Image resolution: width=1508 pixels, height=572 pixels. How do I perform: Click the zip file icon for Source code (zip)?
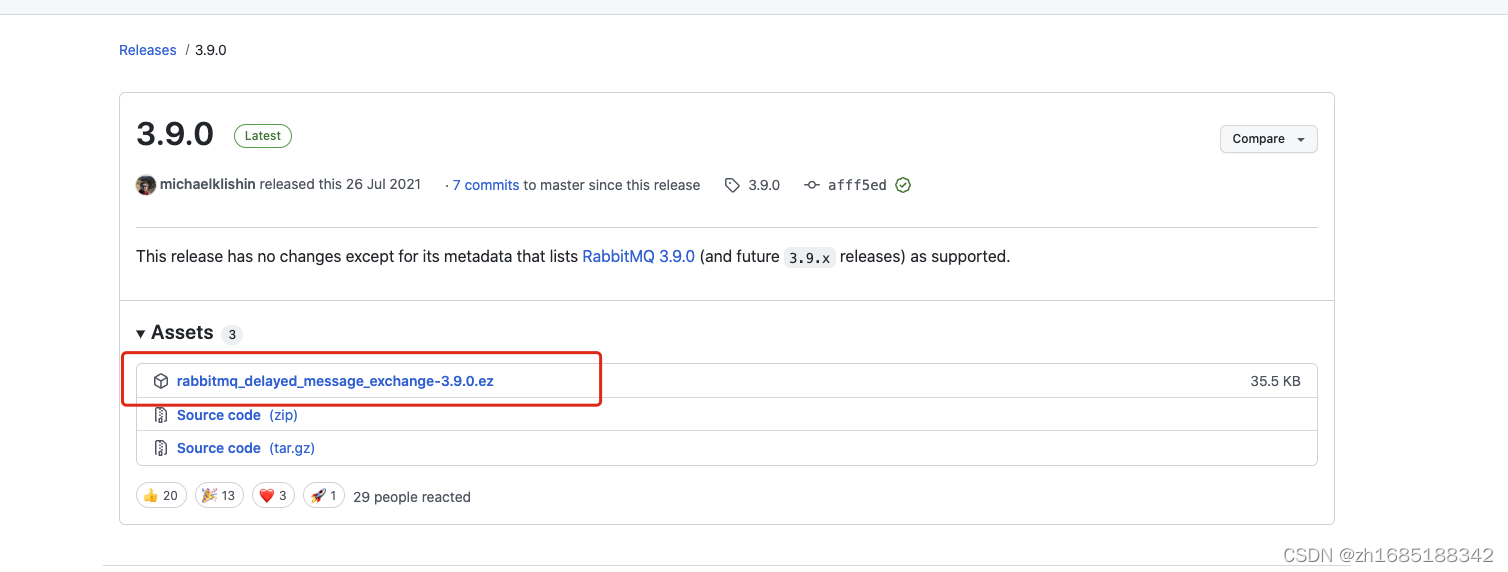click(x=161, y=415)
